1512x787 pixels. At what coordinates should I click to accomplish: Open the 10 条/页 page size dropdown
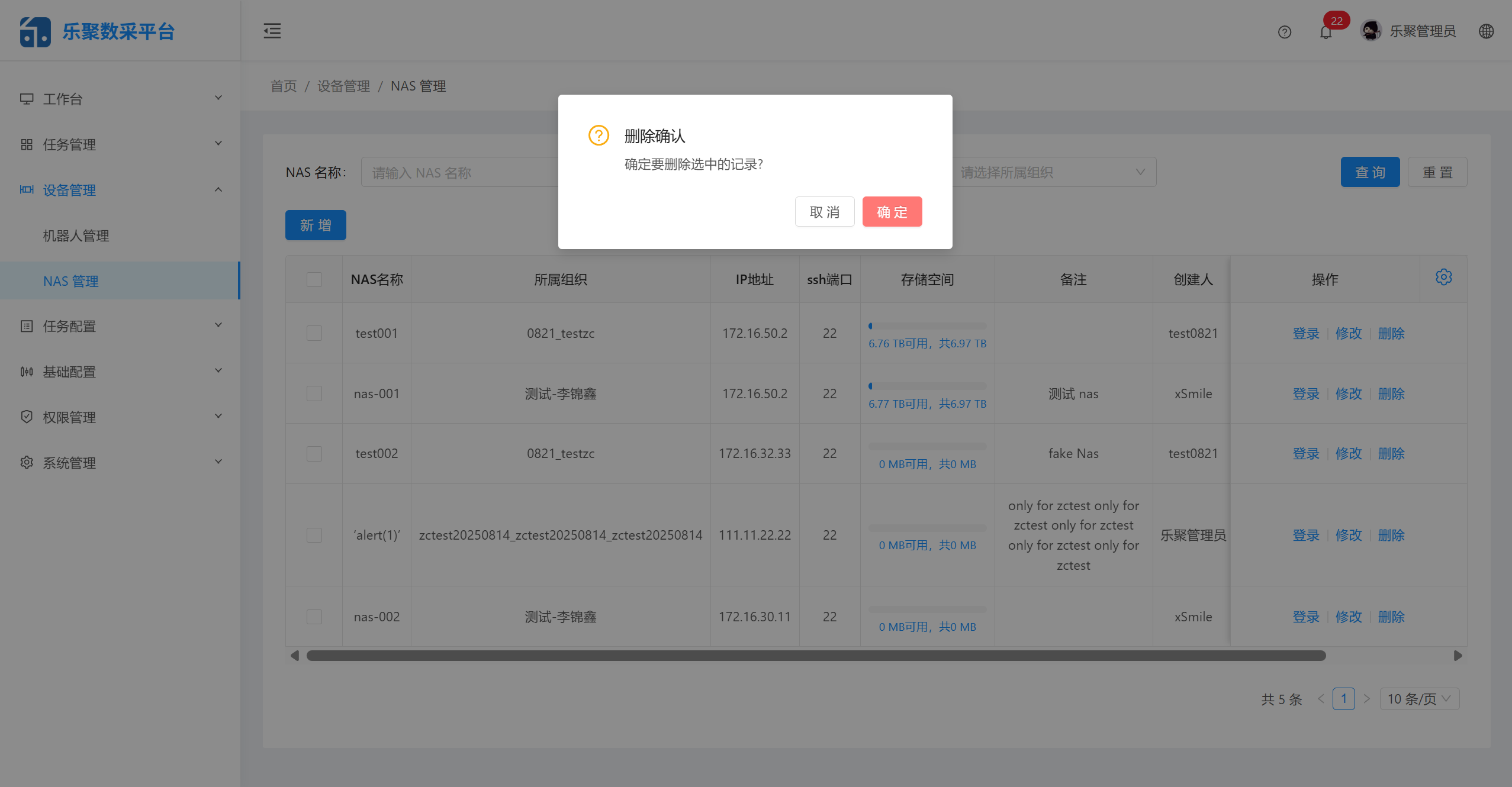(1419, 699)
